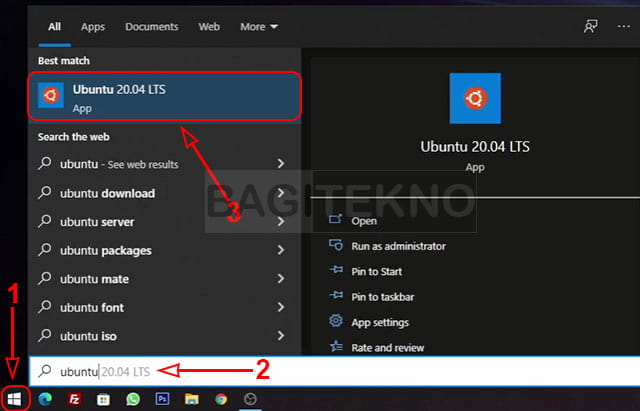This screenshot has width=640, height=411.
Task: Choose Run as administrator
Action: point(398,246)
